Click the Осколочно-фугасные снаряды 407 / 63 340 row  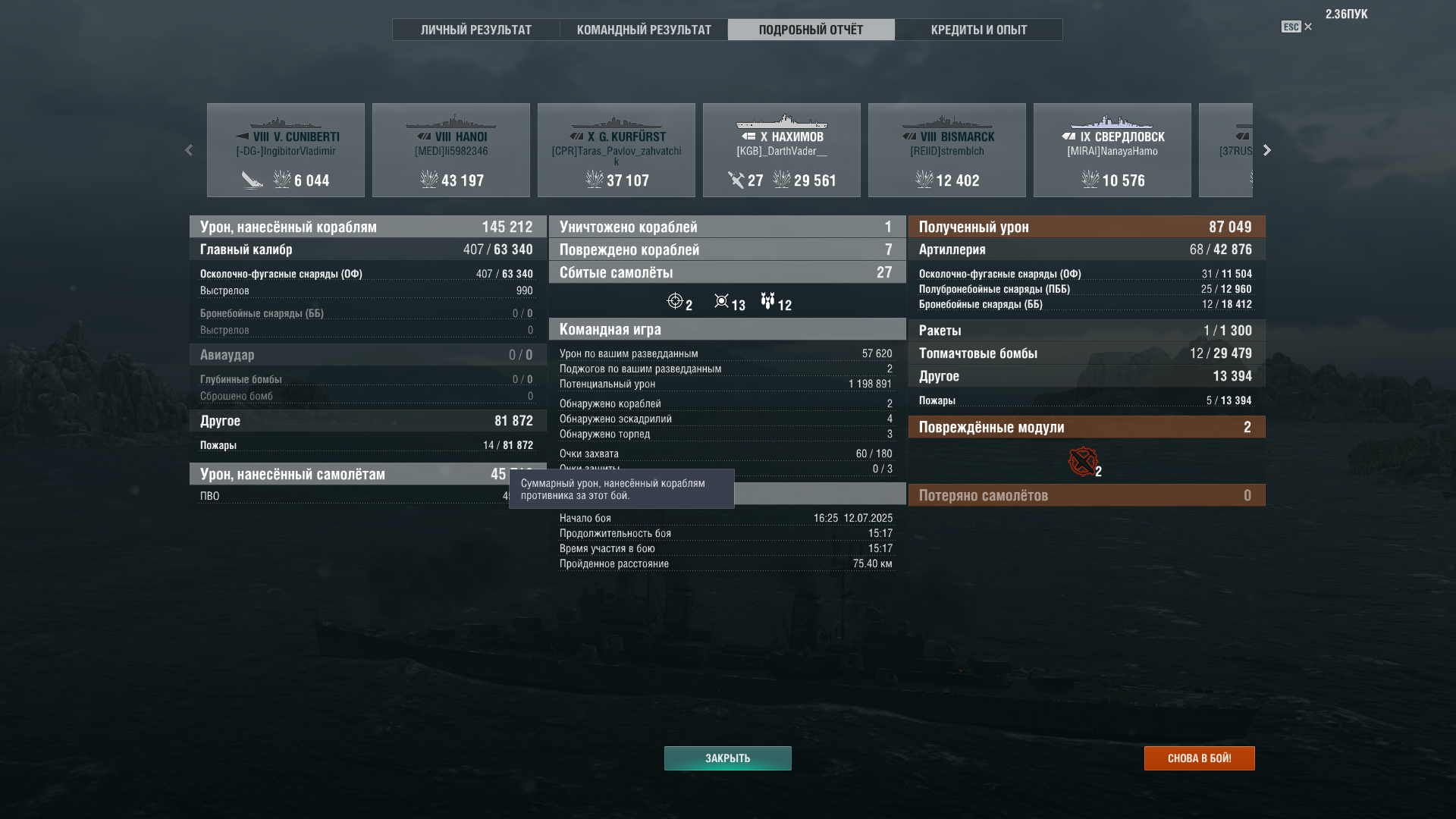click(x=366, y=274)
